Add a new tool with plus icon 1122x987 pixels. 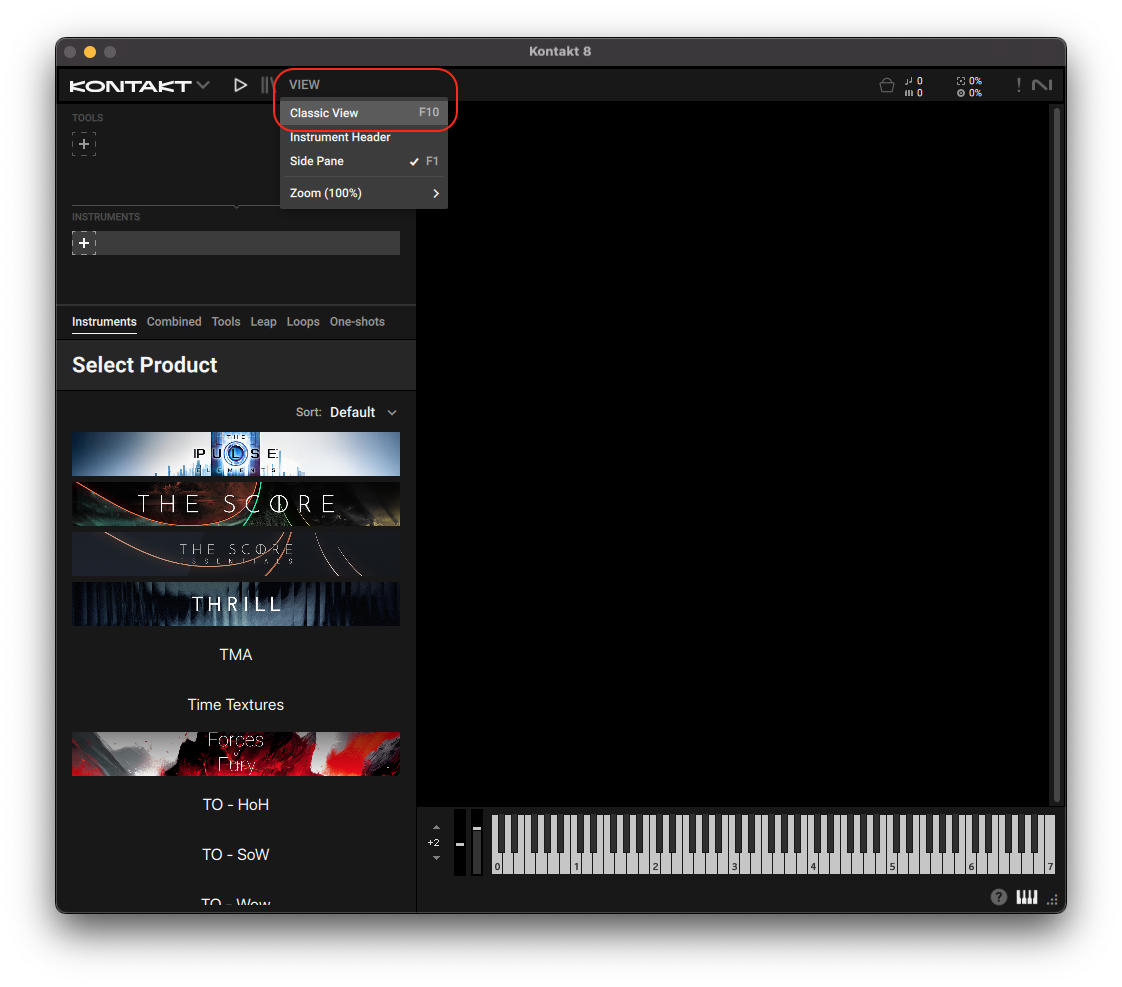click(84, 144)
